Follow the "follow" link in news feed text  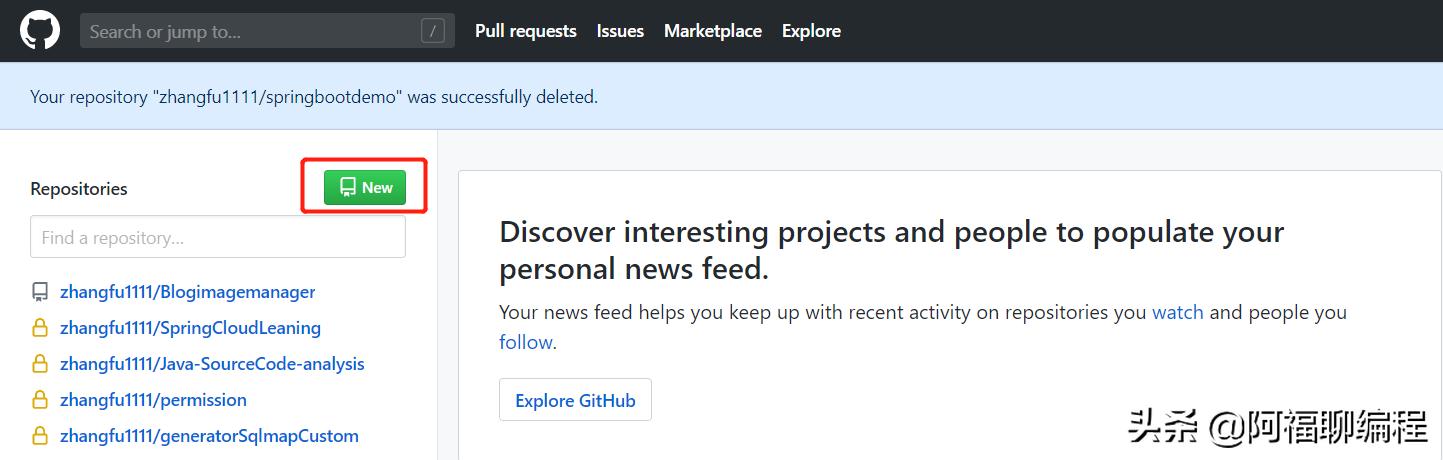(x=525, y=342)
